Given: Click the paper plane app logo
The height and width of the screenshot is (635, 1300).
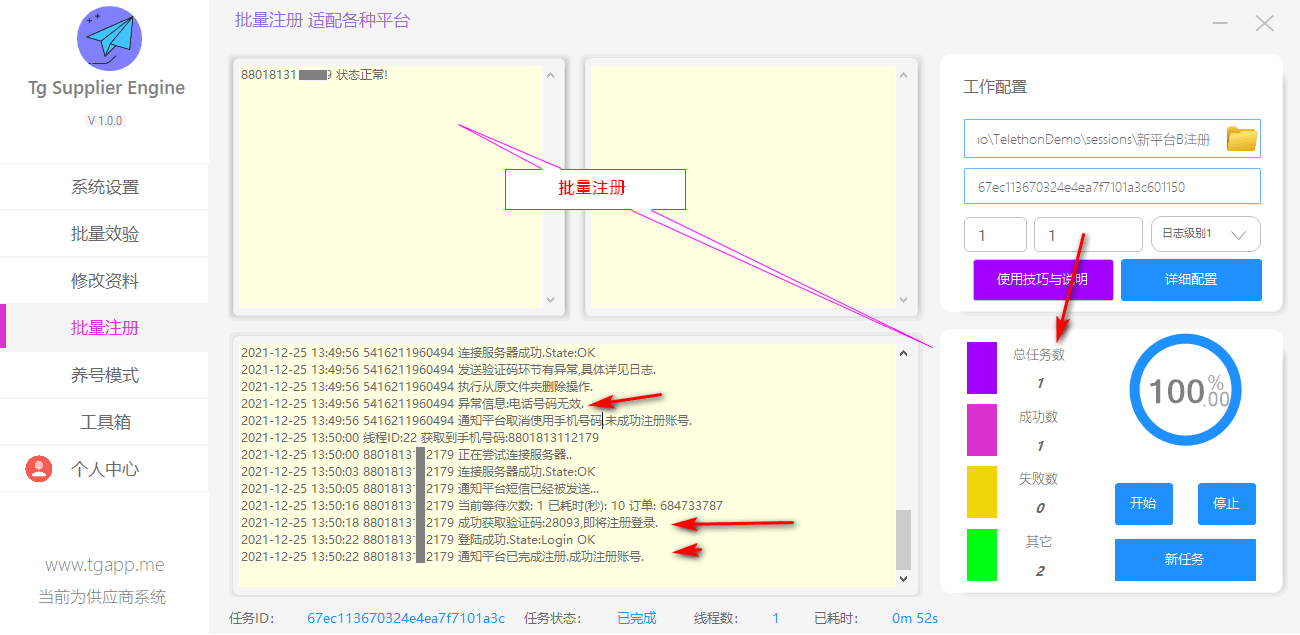Looking at the screenshot, I should click(109, 39).
